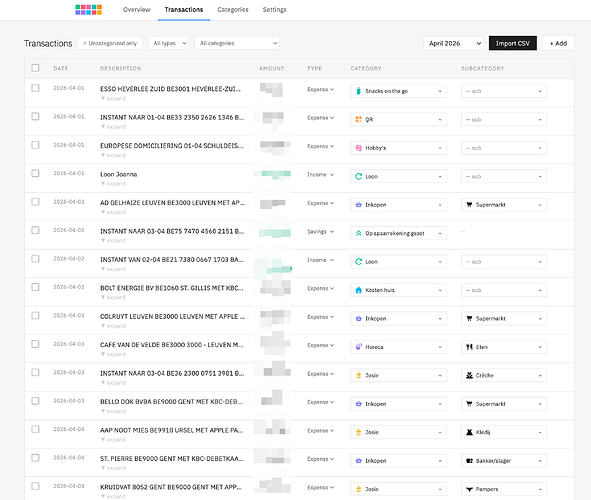The height and width of the screenshot is (500, 591).
Task: Click the Kledij dress icon
Action: click(469, 432)
